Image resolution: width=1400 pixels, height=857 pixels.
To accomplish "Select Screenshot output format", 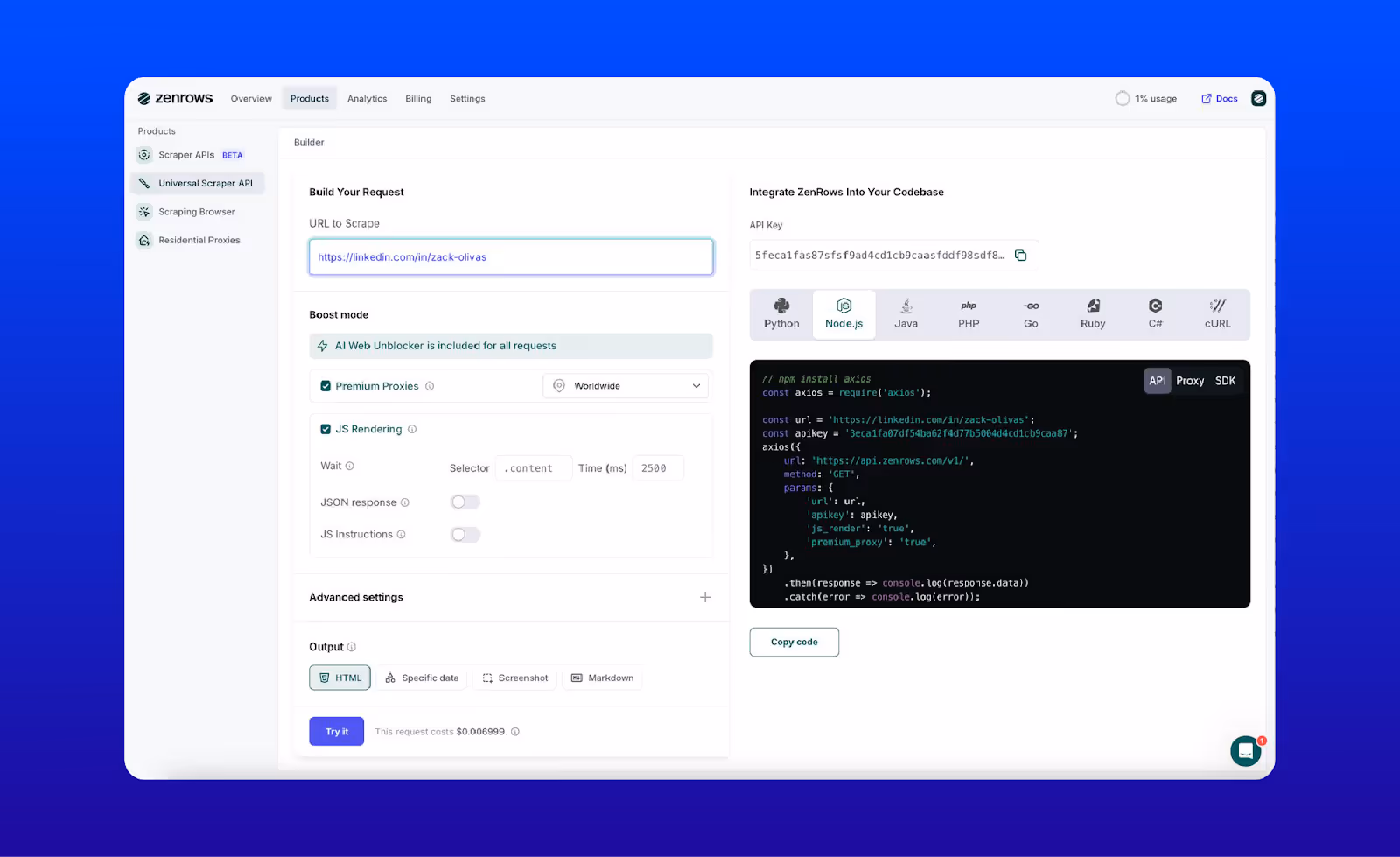I will pos(514,678).
